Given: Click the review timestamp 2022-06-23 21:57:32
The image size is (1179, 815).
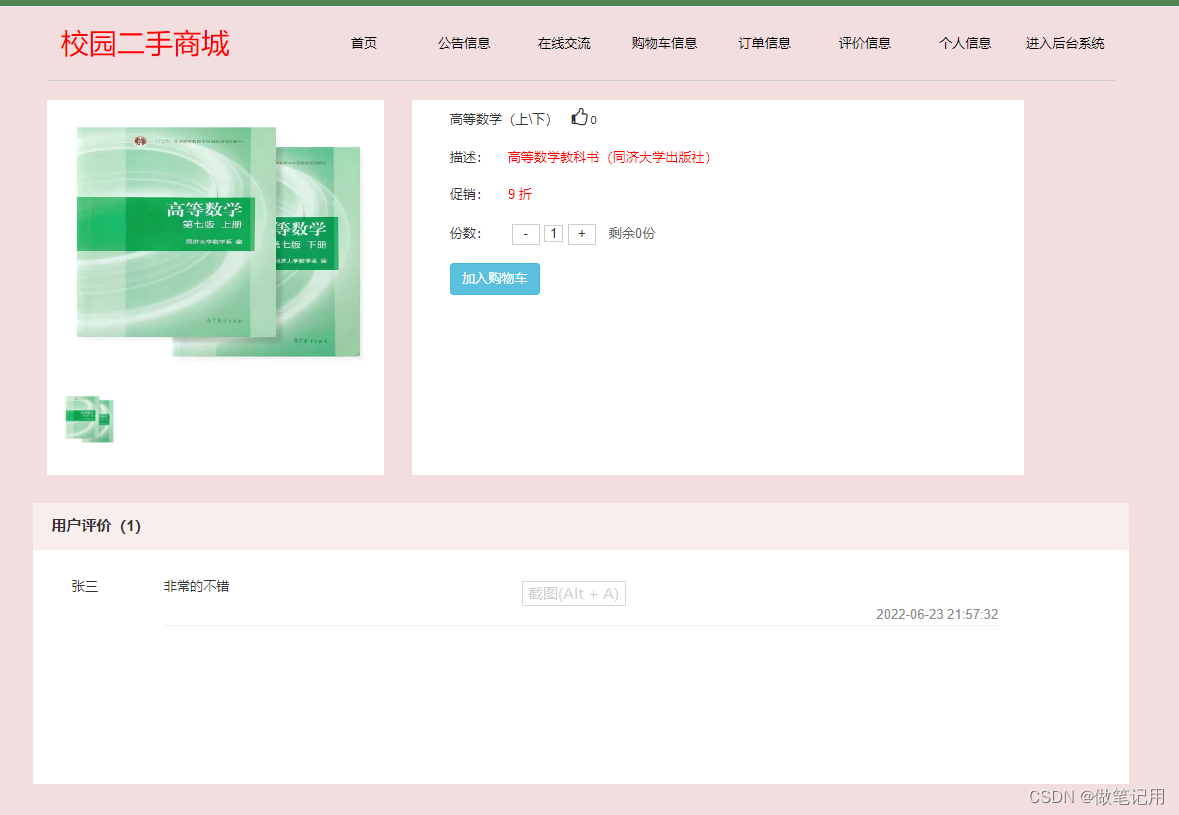Looking at the screenshot, I should [x=937, y=614].
